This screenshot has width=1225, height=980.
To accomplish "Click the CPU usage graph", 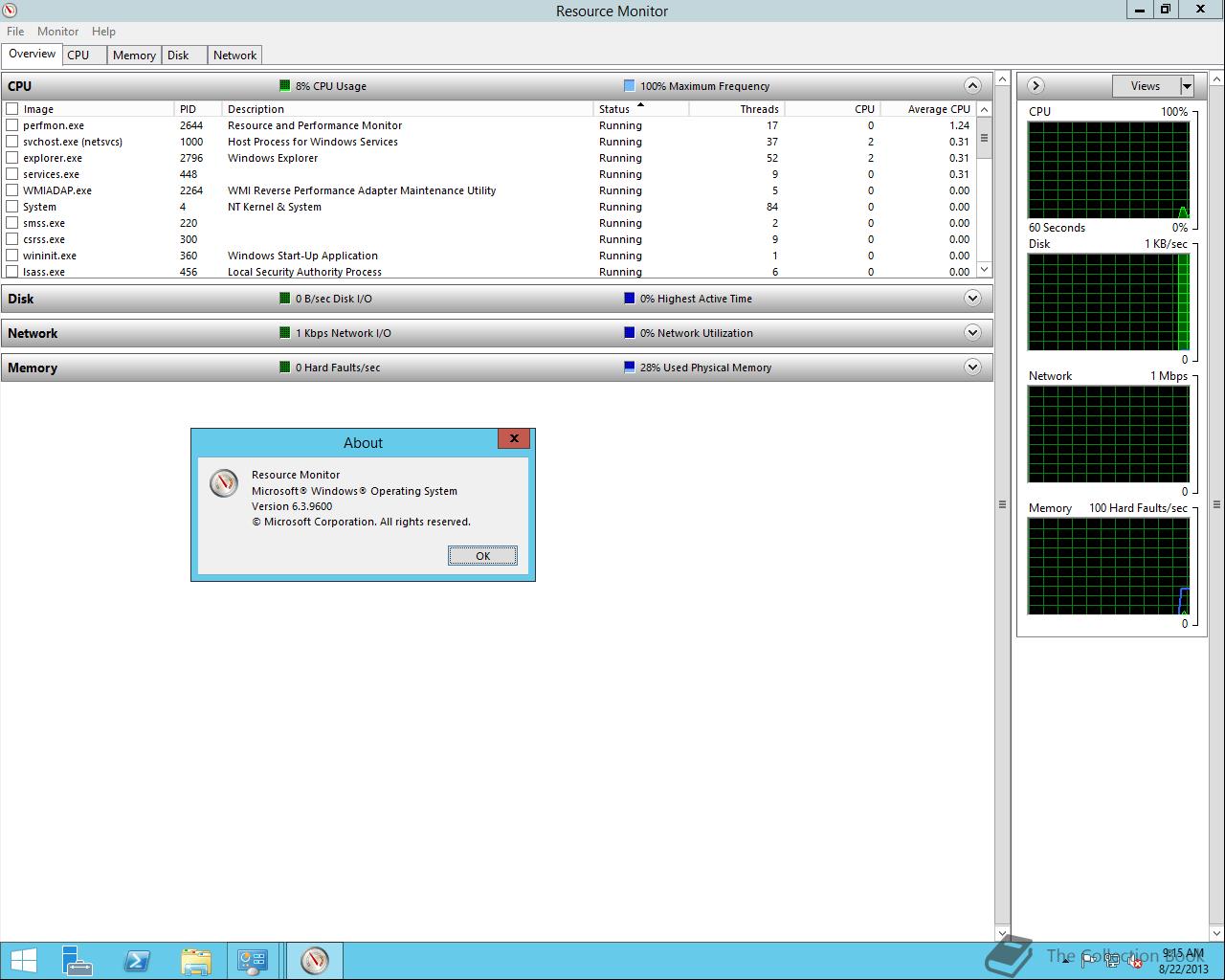I will point(1108,169).
